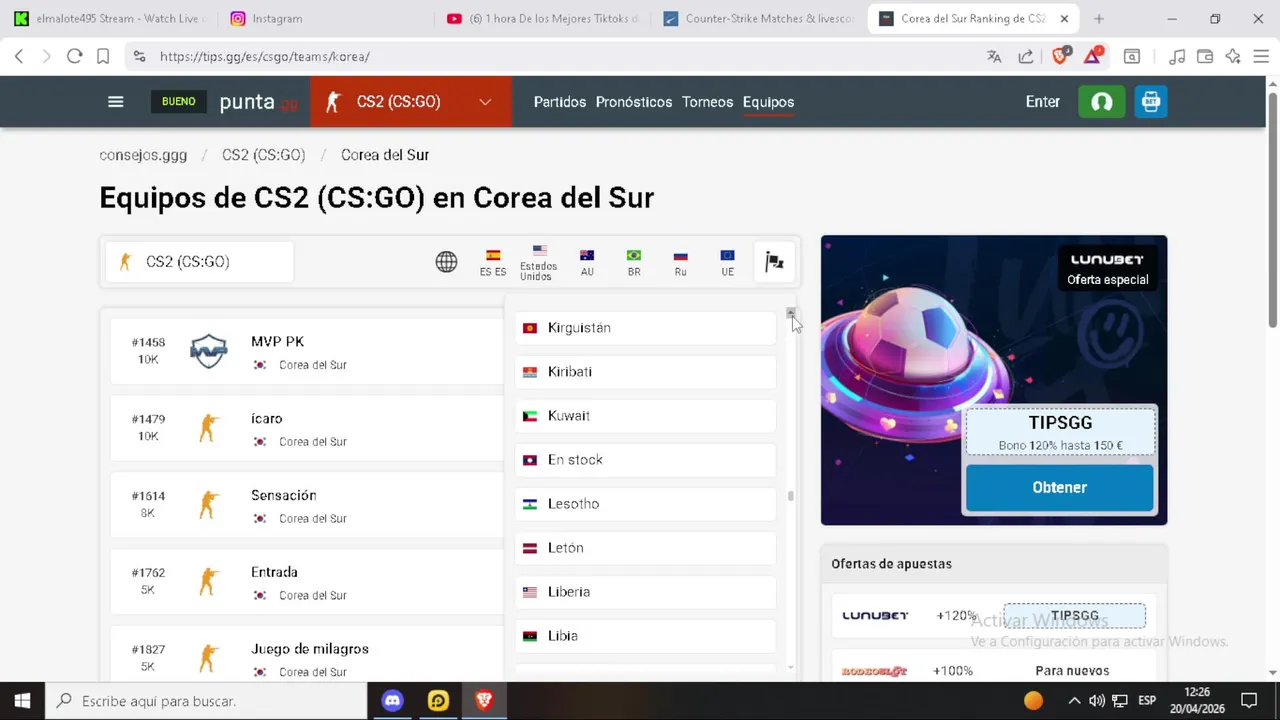Select Kuwait from country list

point(645,416)
